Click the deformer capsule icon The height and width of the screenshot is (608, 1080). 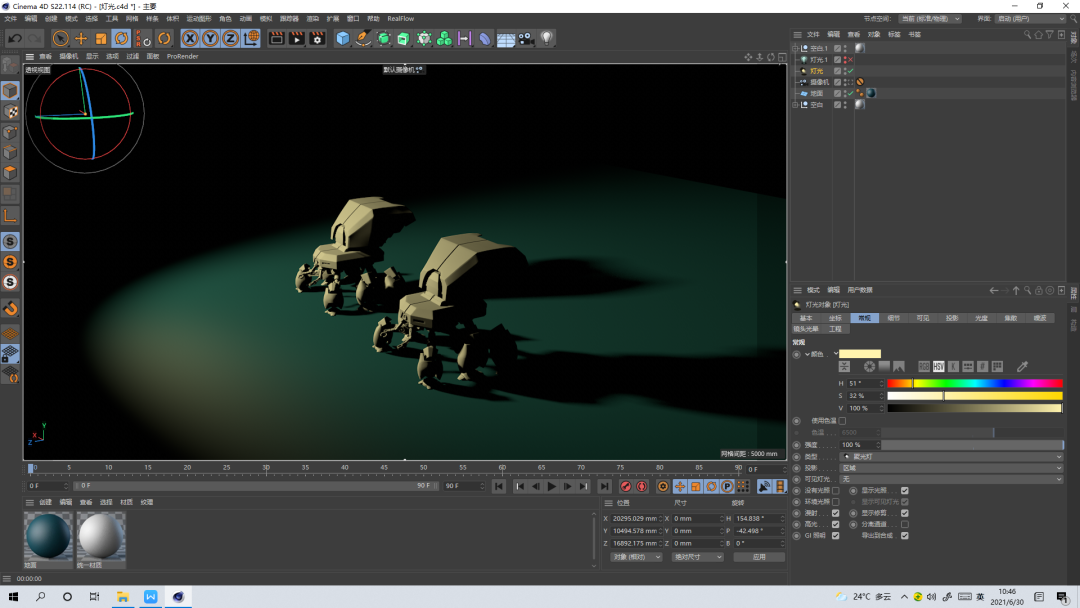click(485, 39)
